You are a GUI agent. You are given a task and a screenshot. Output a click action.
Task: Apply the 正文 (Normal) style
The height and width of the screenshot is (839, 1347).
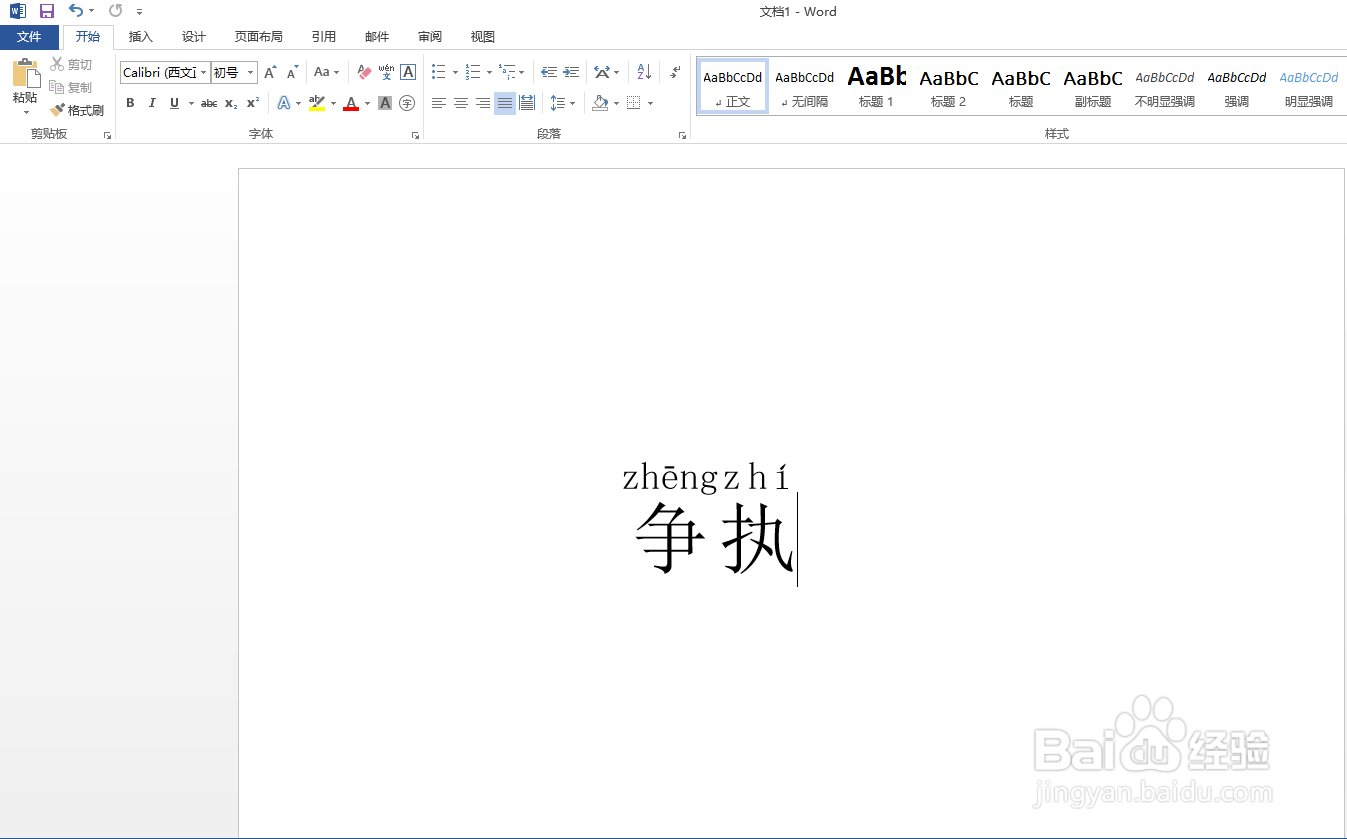click(733, 86)
